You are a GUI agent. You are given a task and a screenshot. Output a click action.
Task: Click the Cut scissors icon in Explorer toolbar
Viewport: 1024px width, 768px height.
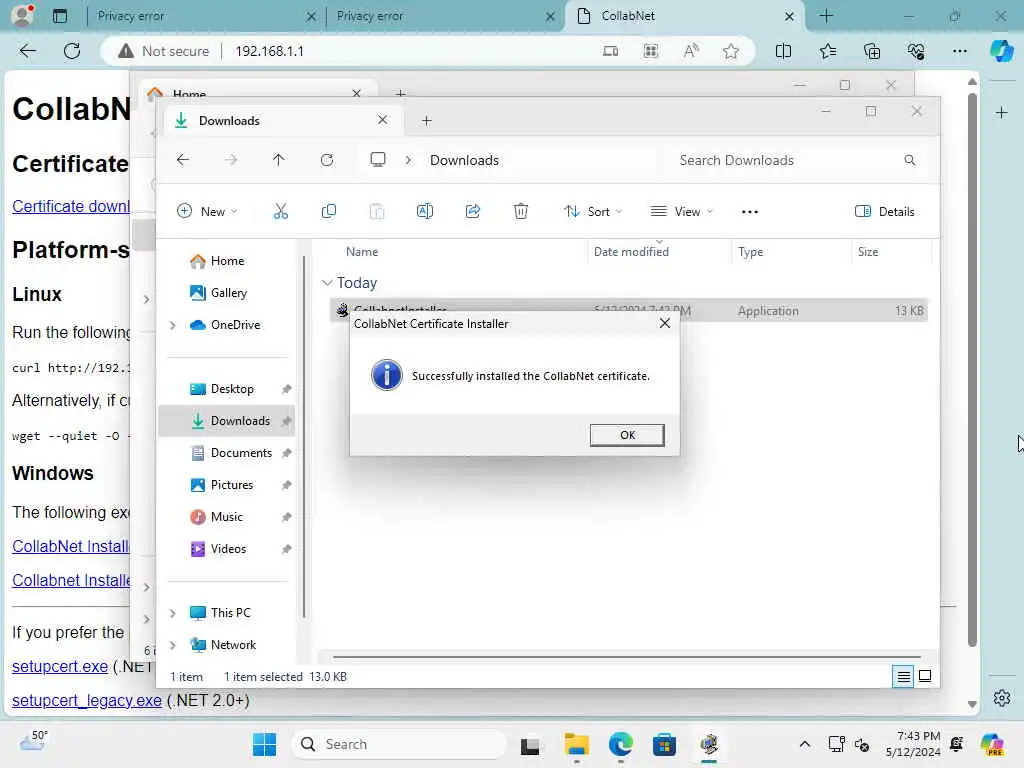(x=281, y=212)
